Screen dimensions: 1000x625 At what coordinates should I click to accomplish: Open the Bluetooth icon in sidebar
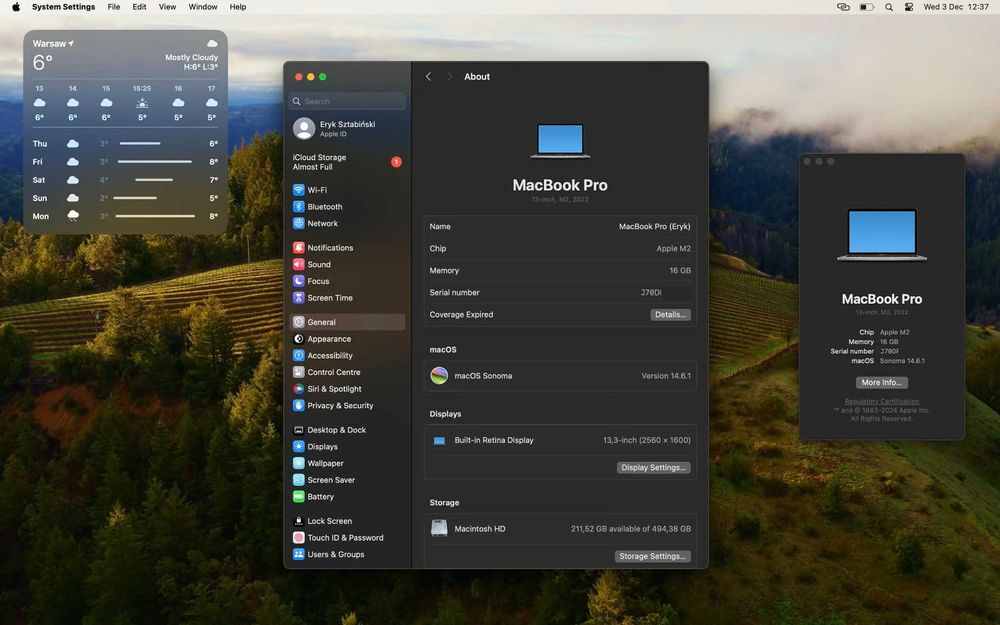298,207
